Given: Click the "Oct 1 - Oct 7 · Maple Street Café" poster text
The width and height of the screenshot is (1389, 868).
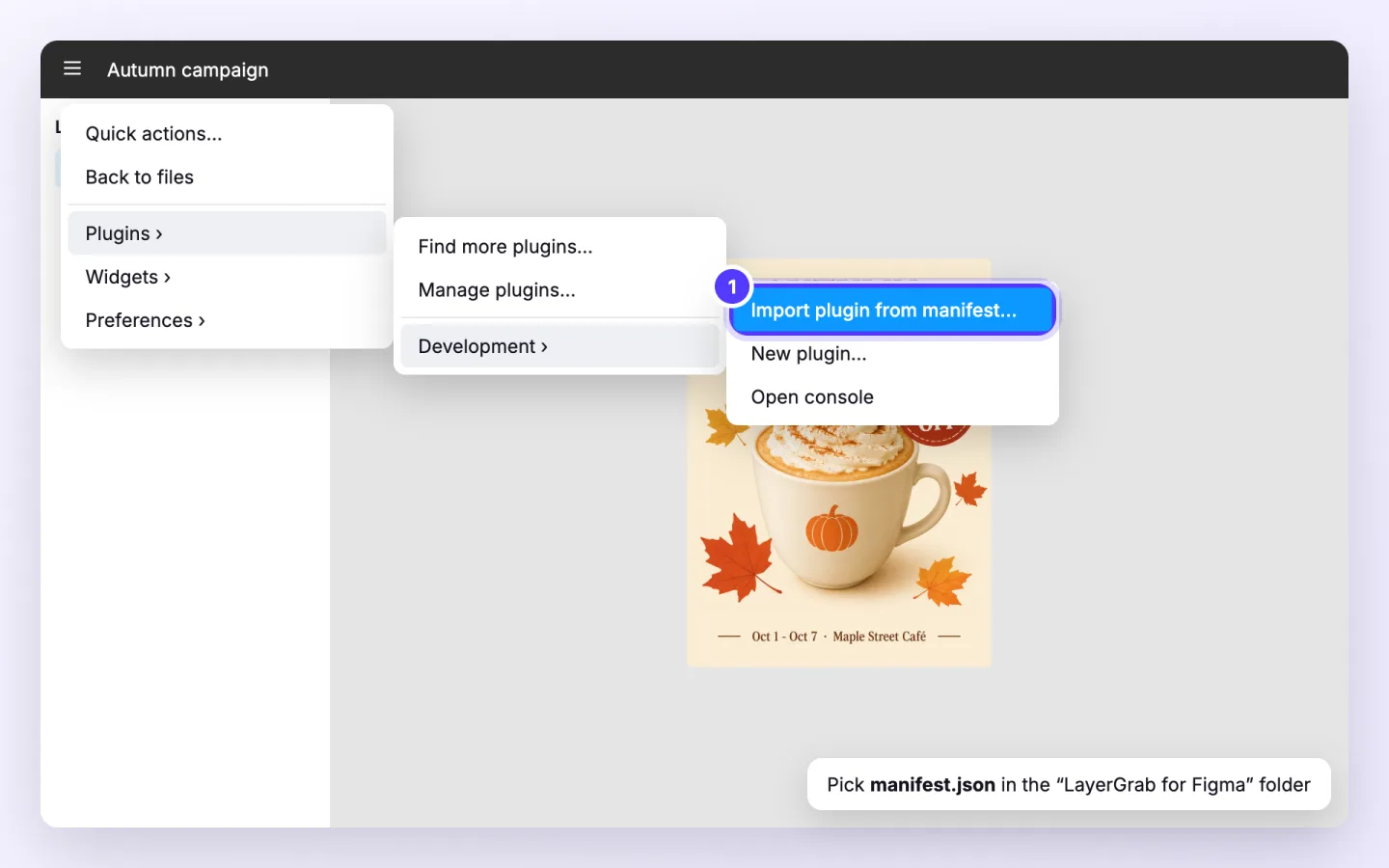Looking at the screenshot, I should 839,637.
